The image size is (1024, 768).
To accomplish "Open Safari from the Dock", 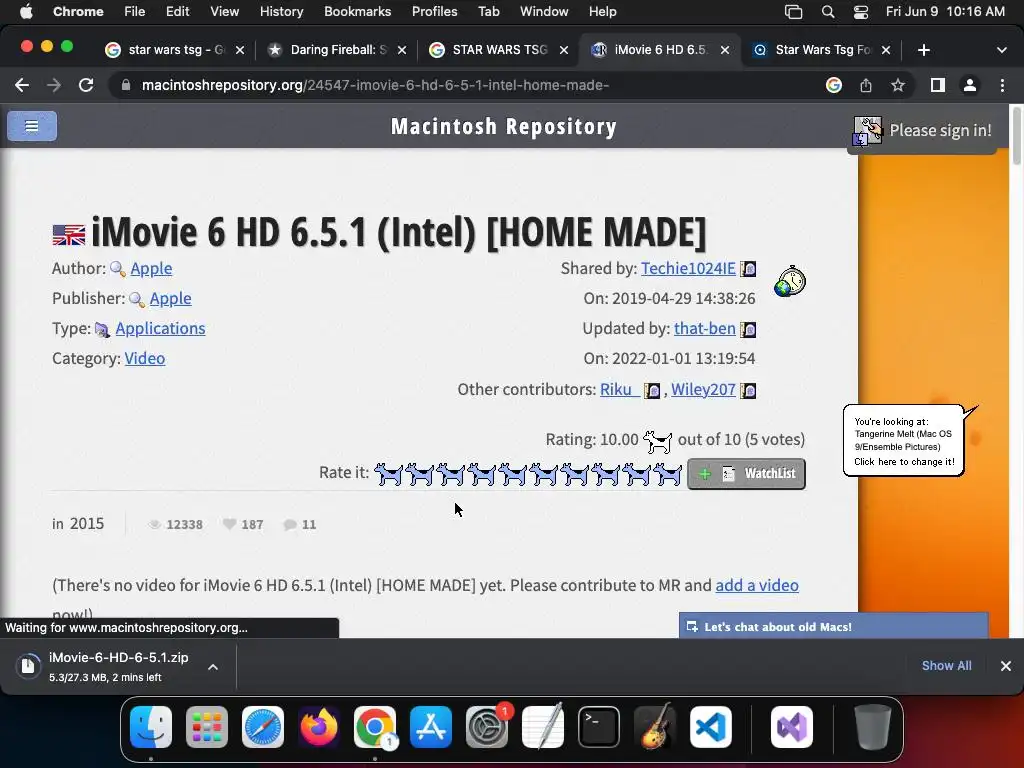I will [x=263, y=727].
